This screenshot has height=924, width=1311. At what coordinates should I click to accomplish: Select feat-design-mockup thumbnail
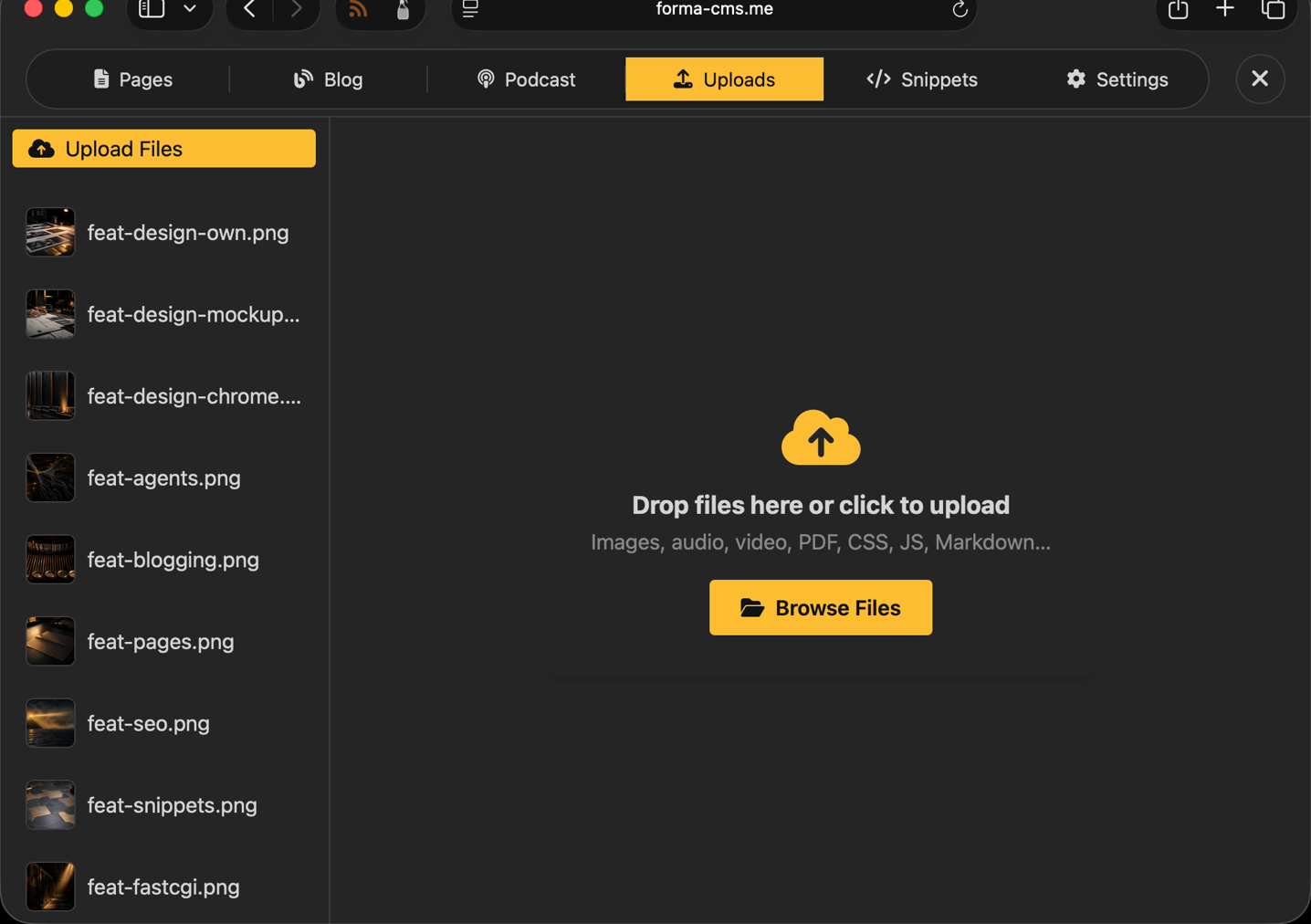pos(50,314)
